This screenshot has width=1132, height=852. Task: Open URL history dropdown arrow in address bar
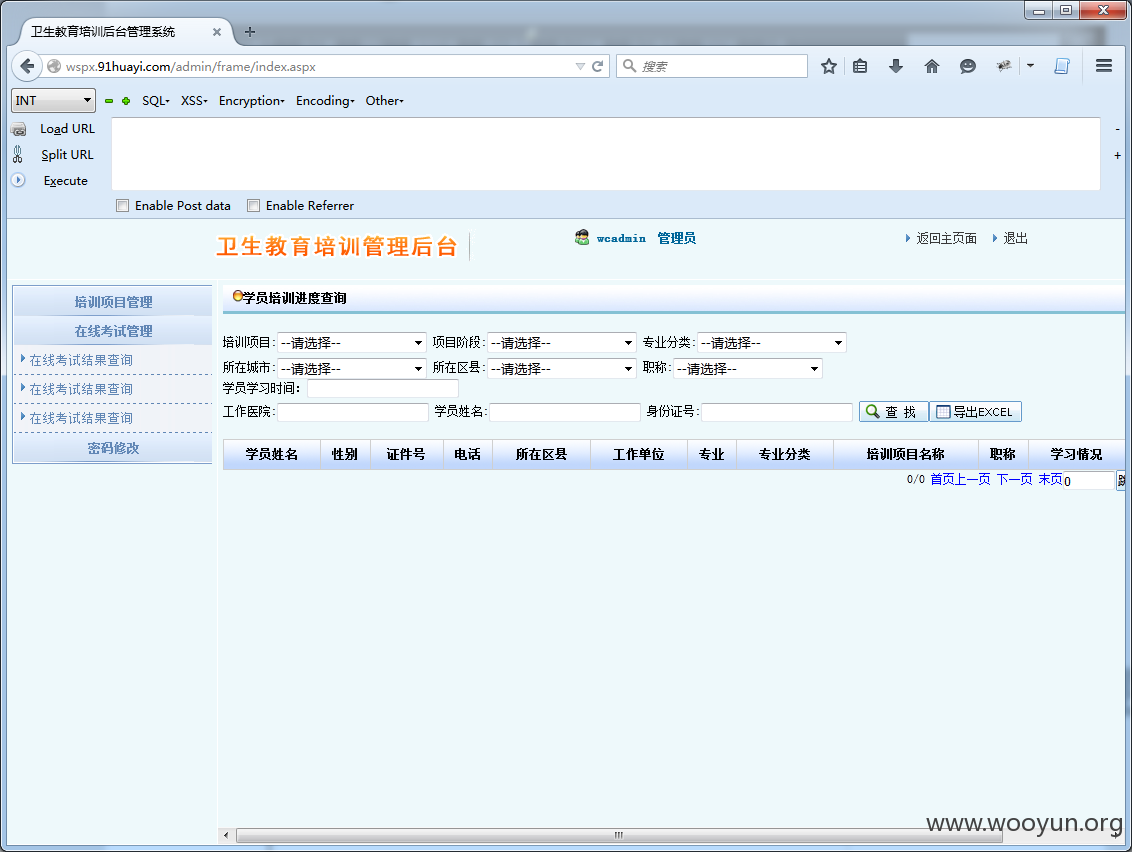pos(580,66)
